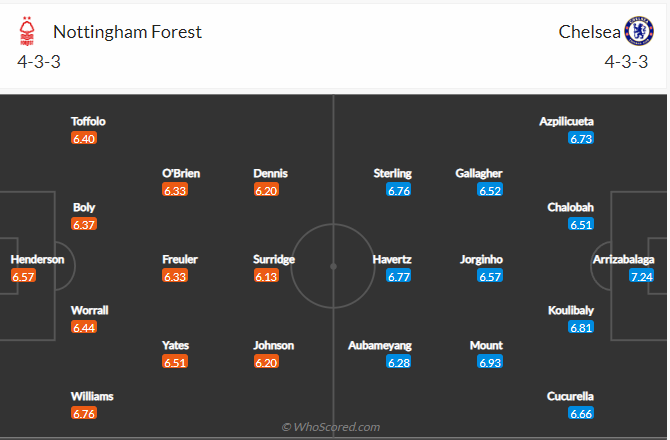Select player Havertz on the pitch
Image resolution: width=670 pixels, height=440 pixels.
pyautogui.click(x=391, y=259)
